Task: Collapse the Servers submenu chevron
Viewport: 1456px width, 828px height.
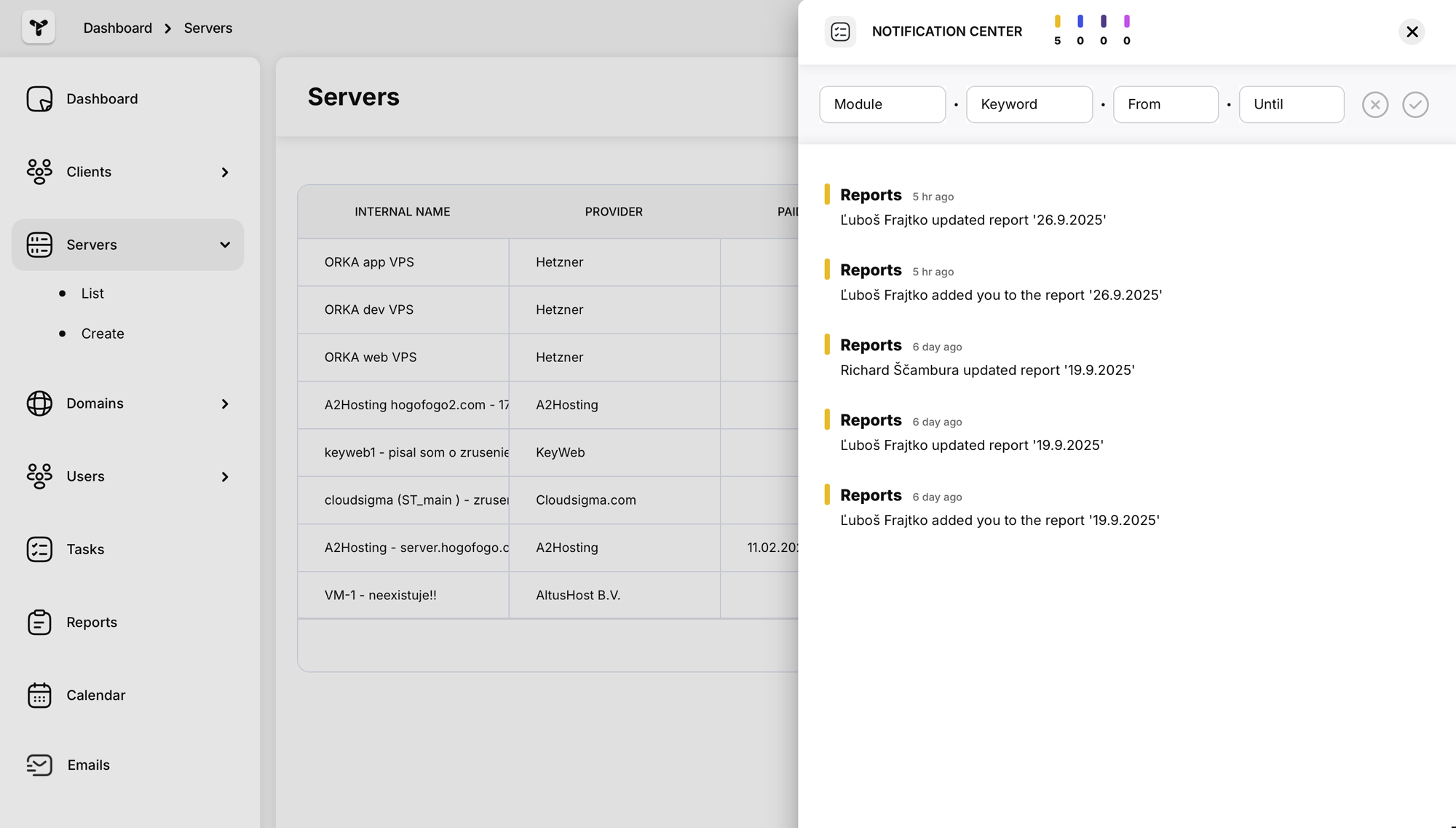Action: [x=225, y=245]
